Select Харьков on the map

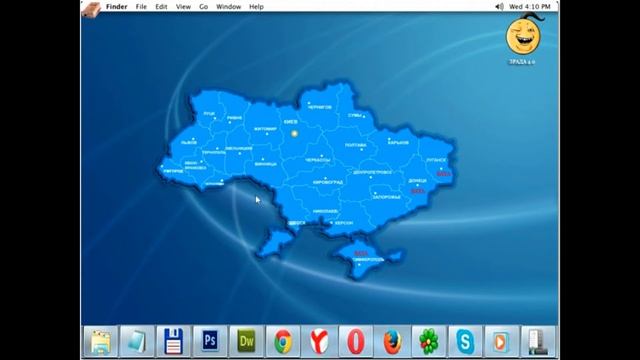(x=398, y=142)
